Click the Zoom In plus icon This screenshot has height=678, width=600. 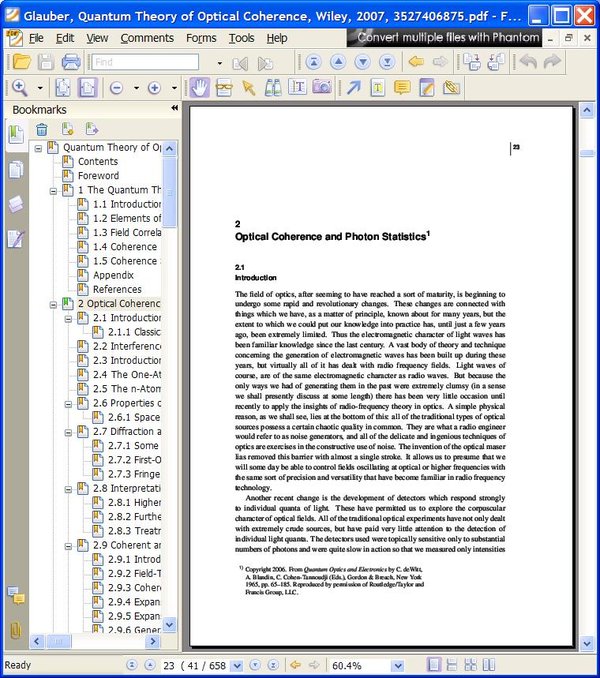pos(154,88)
